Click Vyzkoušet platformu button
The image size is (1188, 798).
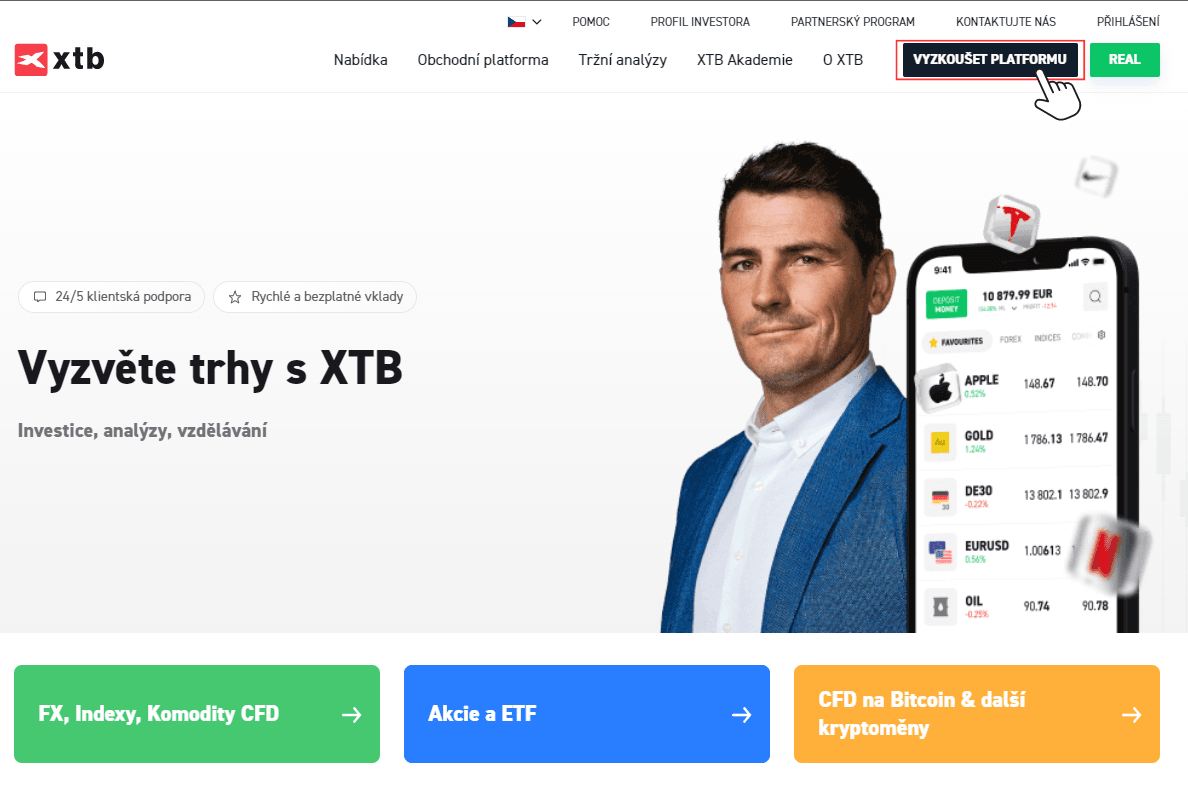pyautogui.click(x=989, y=59)
